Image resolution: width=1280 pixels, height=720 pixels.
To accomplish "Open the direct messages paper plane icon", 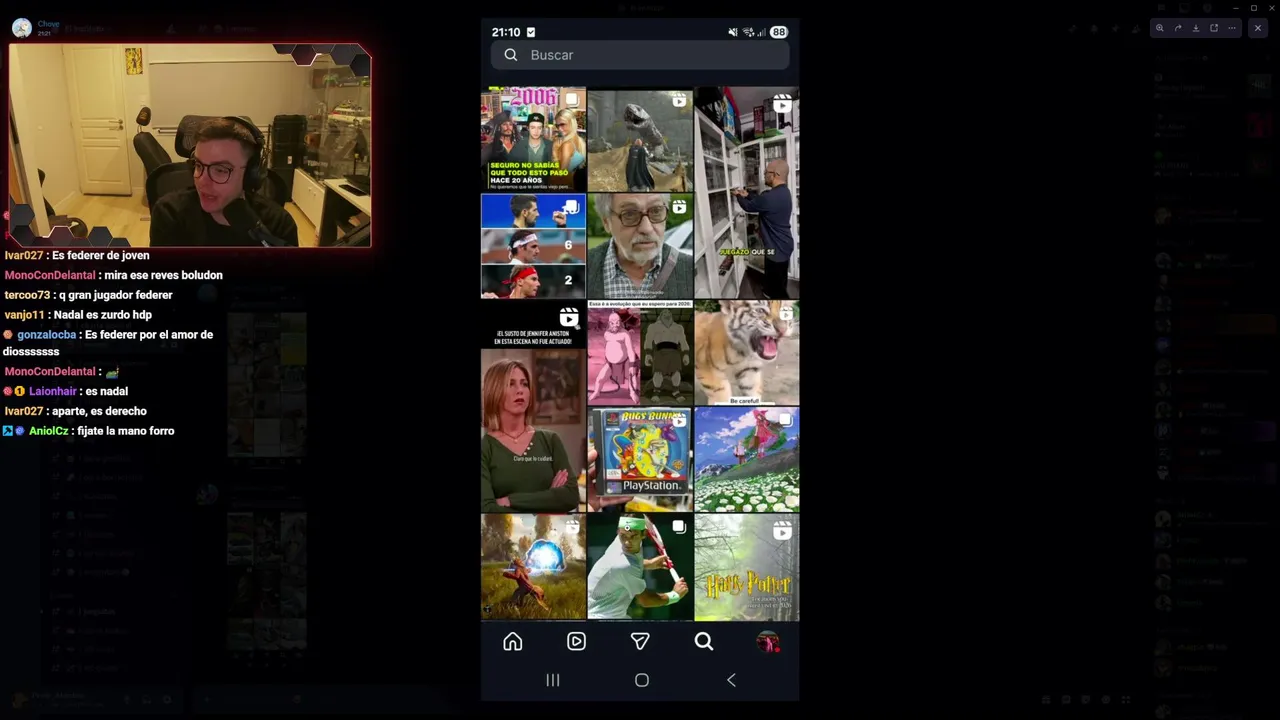I will click(640, 642).
